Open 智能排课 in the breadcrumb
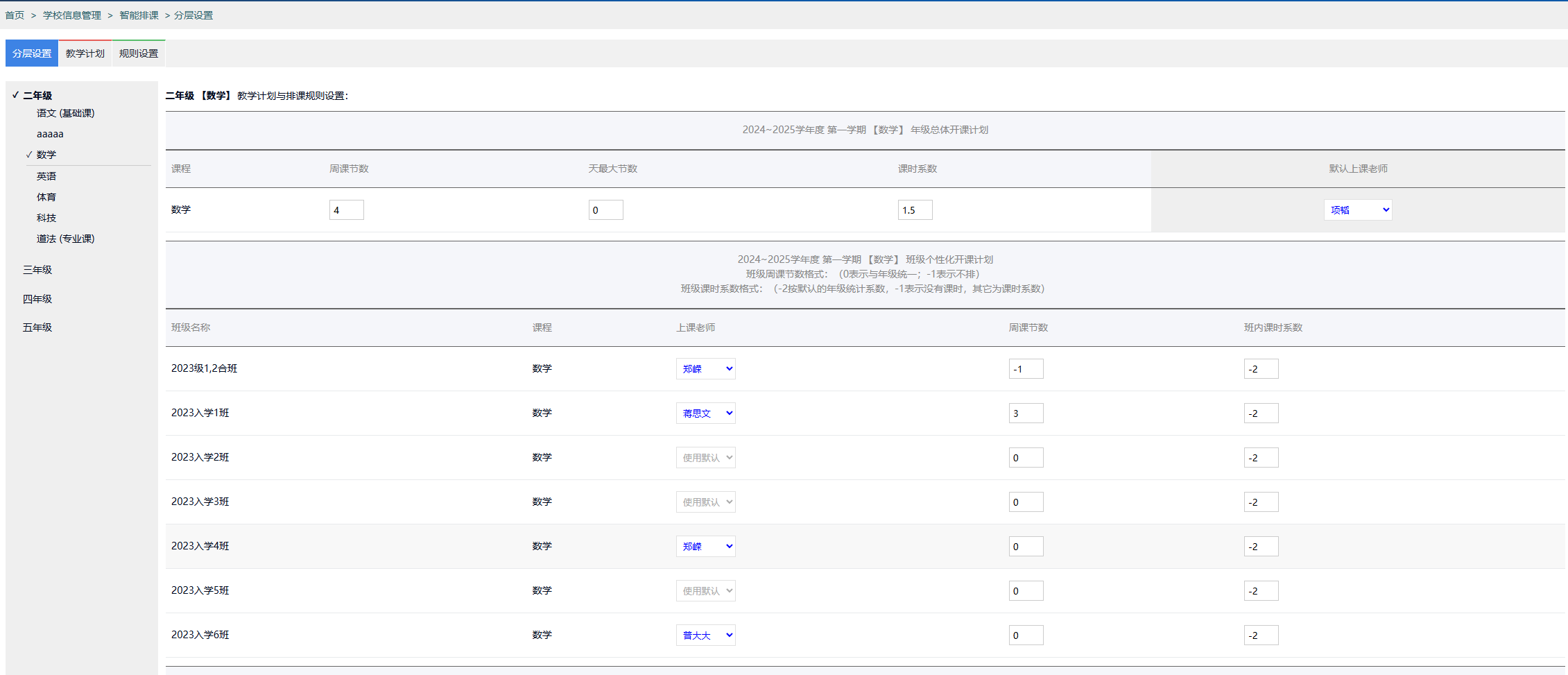 139,15
